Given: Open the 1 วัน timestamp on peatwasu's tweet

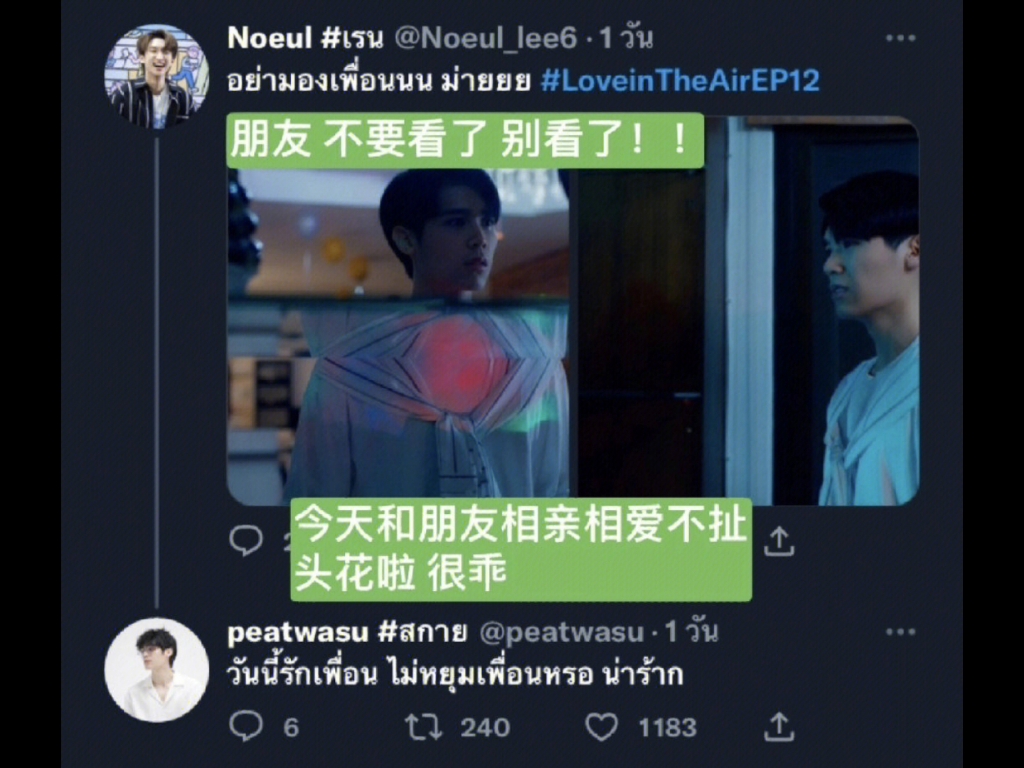Looking at the screenshot, I should (691, 632).
